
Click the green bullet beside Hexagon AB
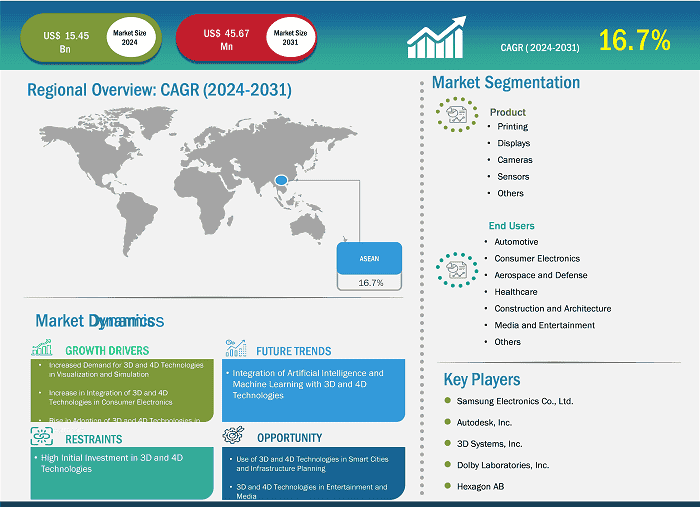coord(448,486)
